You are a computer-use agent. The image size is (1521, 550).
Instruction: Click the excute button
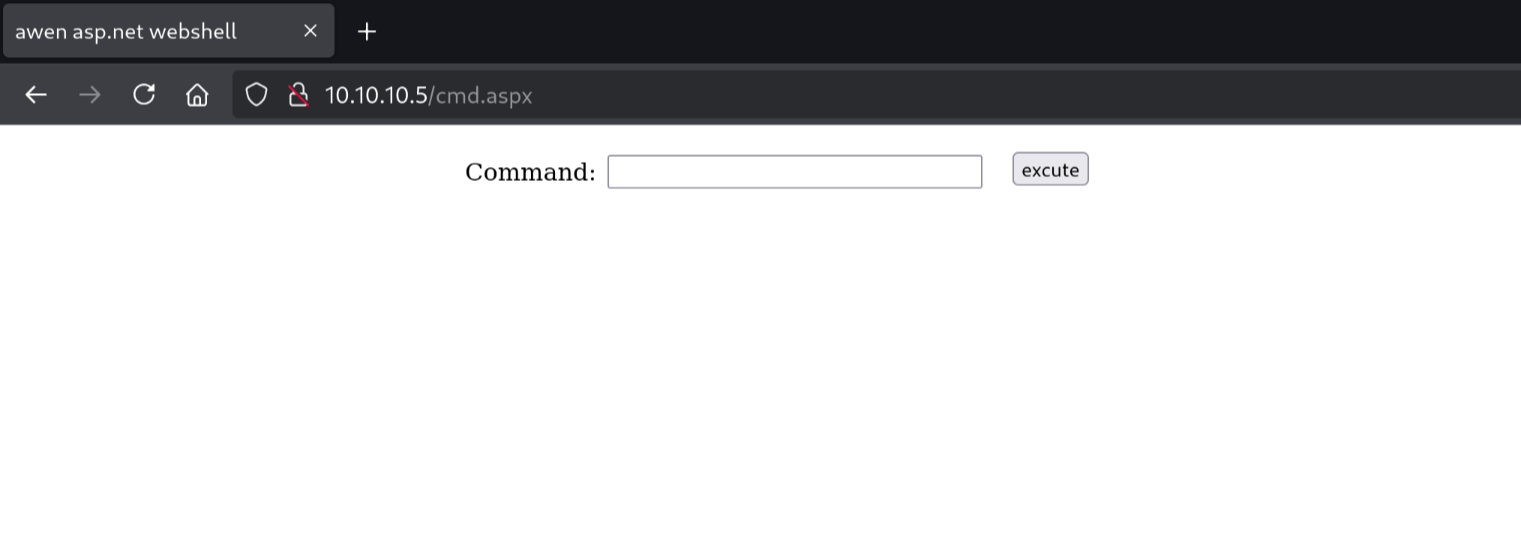point(1050,169)
